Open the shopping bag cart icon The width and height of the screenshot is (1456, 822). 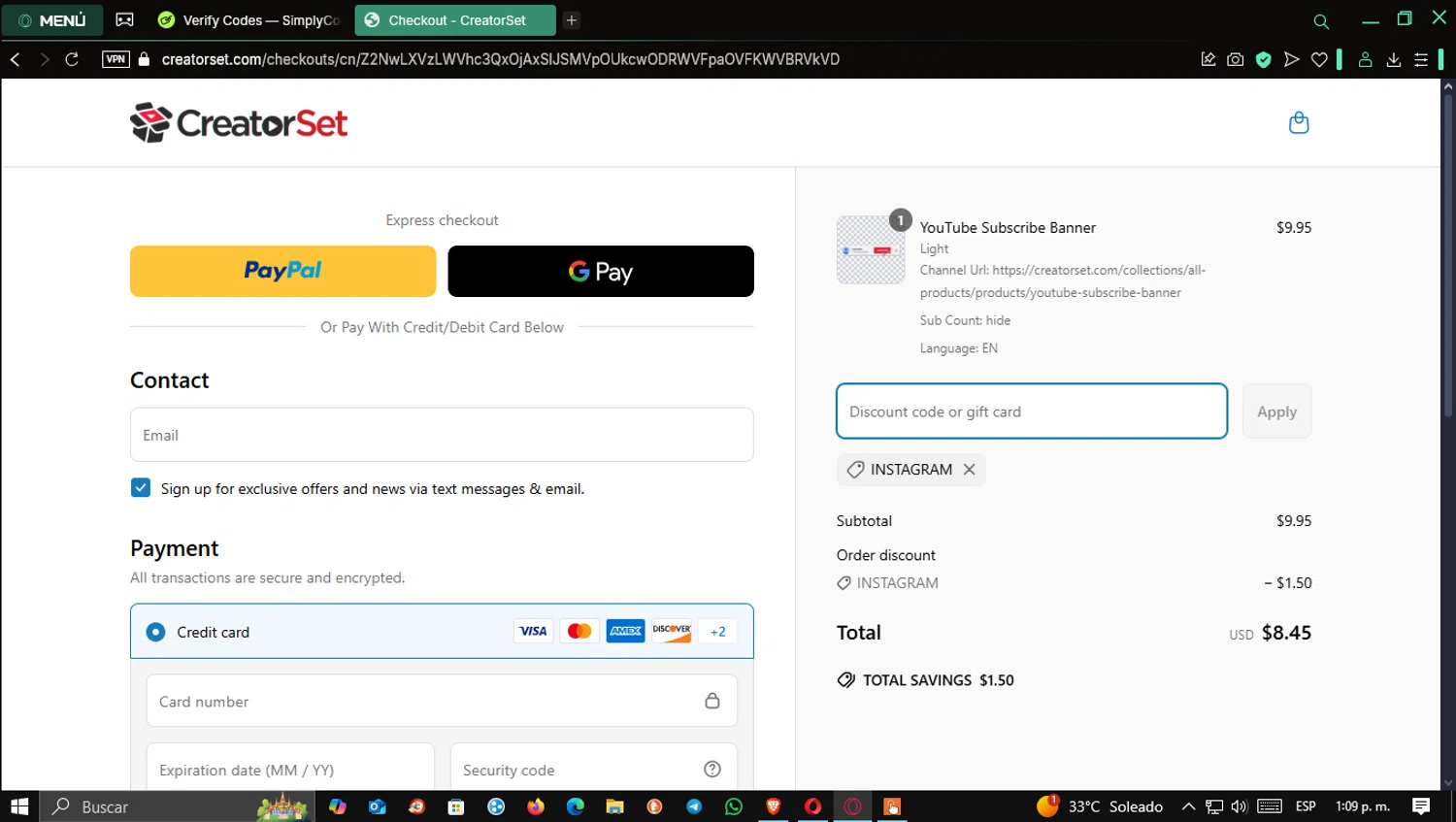[1299, 123]
